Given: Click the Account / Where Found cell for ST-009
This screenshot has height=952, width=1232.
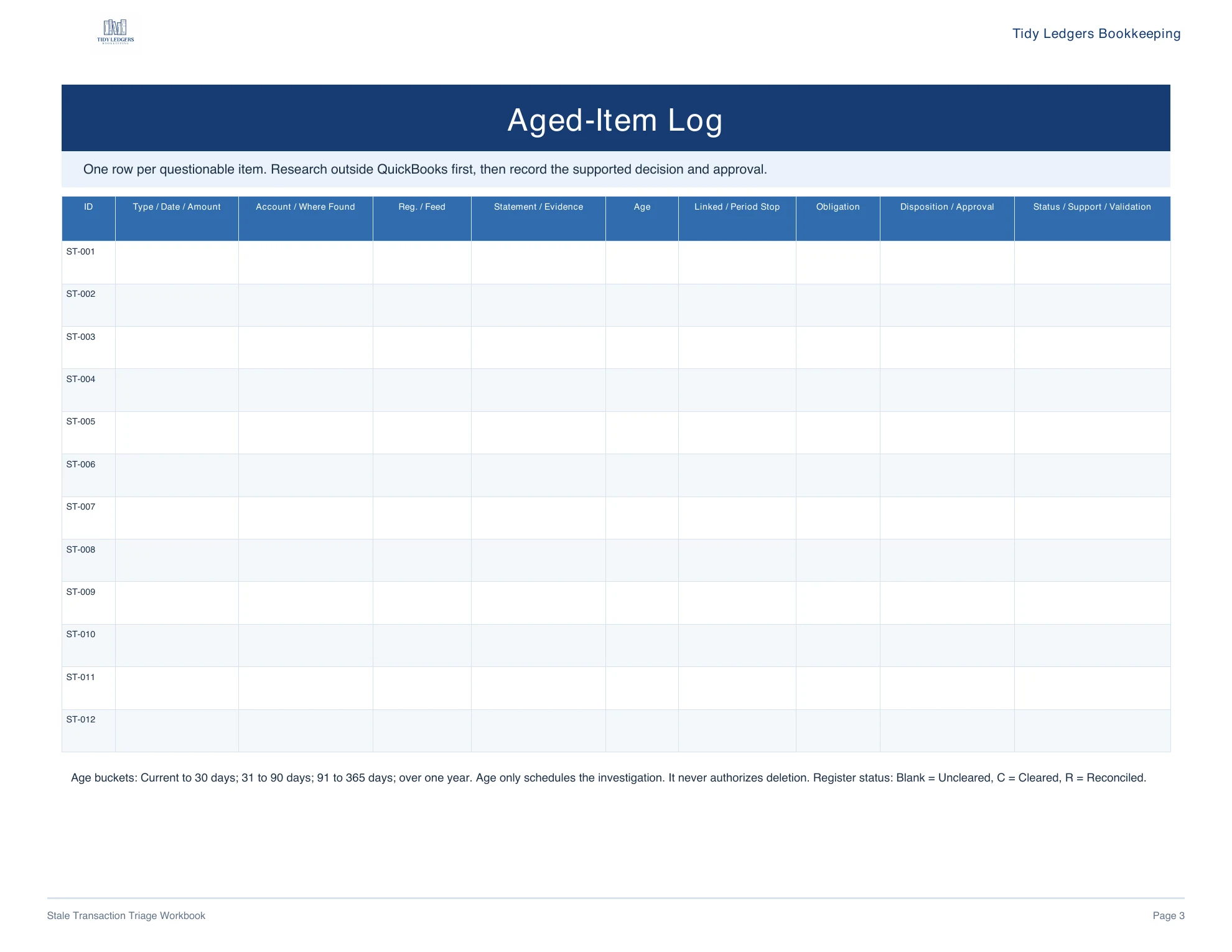Looking at the screenshot, I should point(306,603).
